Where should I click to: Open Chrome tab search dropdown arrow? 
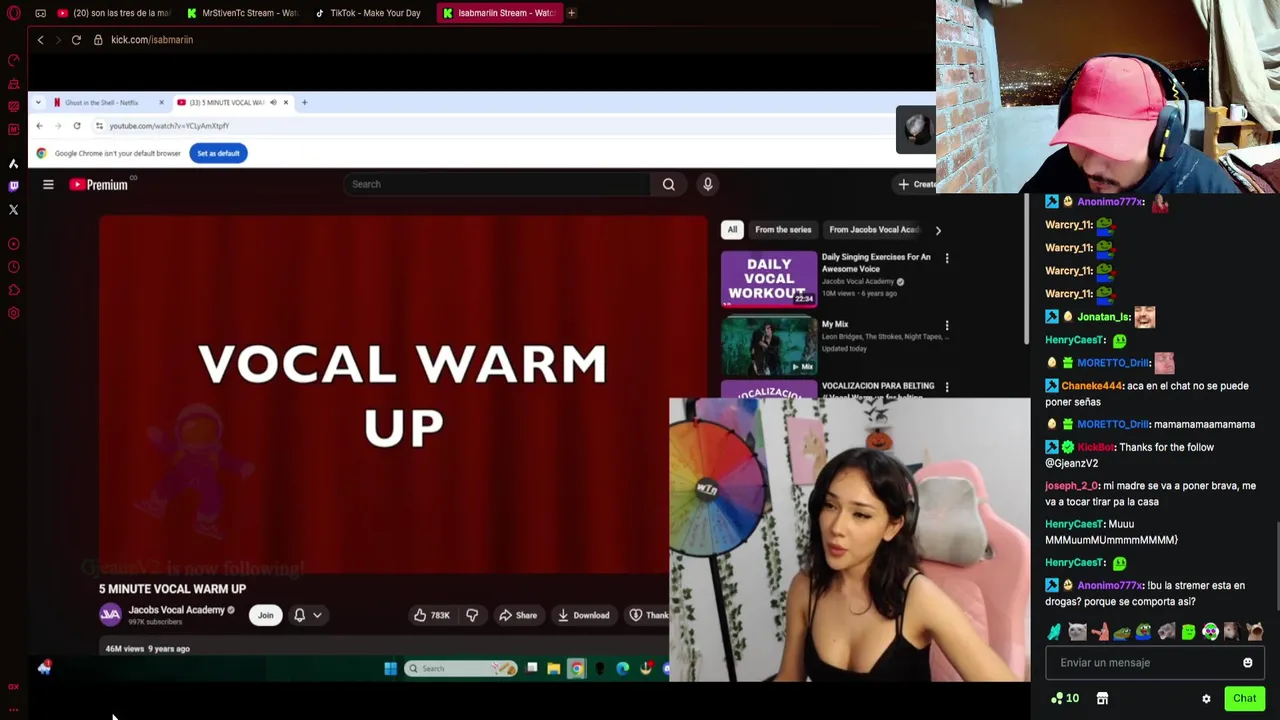click(38, 102)
